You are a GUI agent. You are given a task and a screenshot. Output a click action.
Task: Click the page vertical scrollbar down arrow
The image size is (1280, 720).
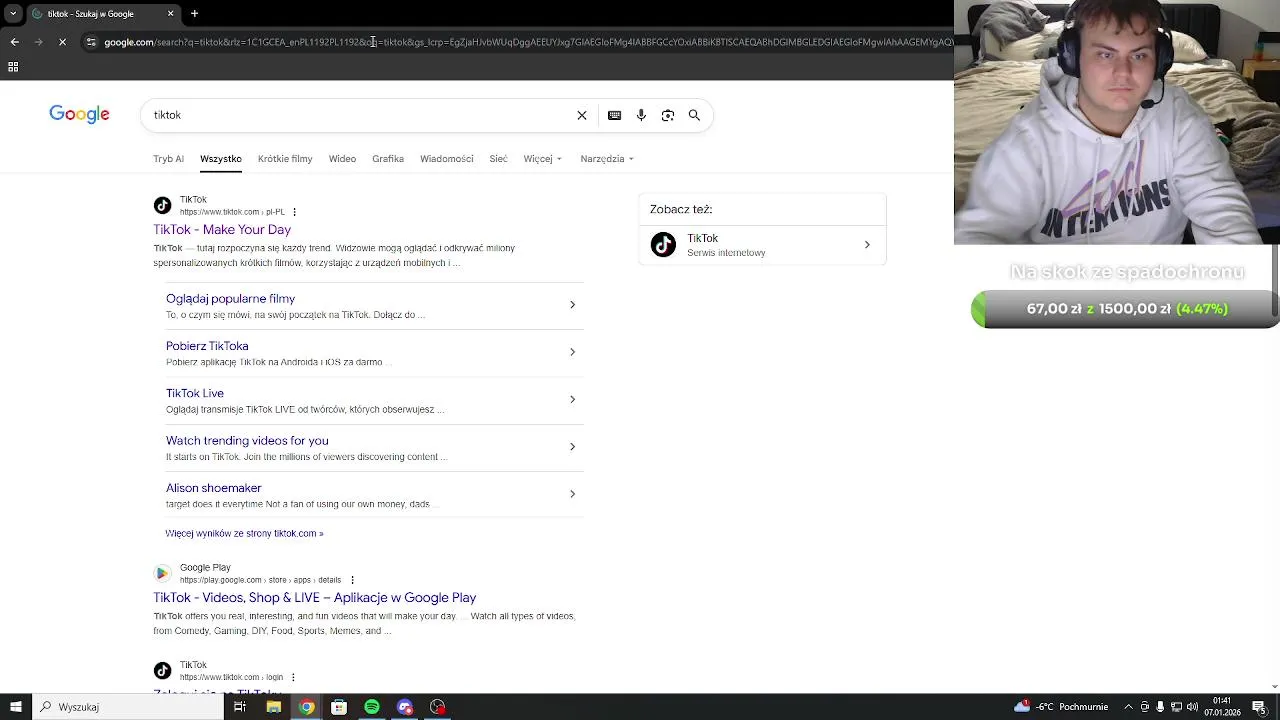coord(1274,686)
